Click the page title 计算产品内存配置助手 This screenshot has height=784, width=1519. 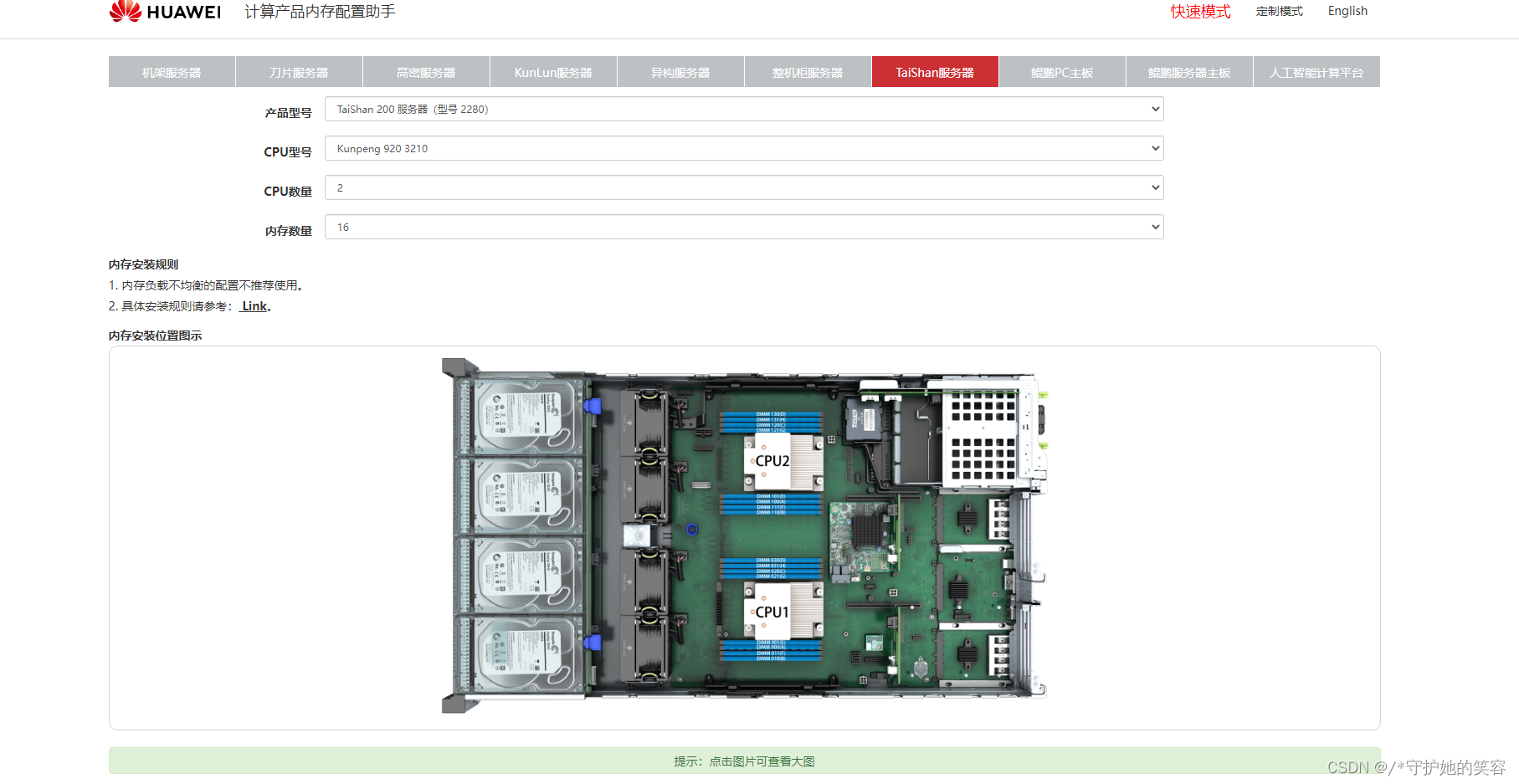tap(320, 12)
